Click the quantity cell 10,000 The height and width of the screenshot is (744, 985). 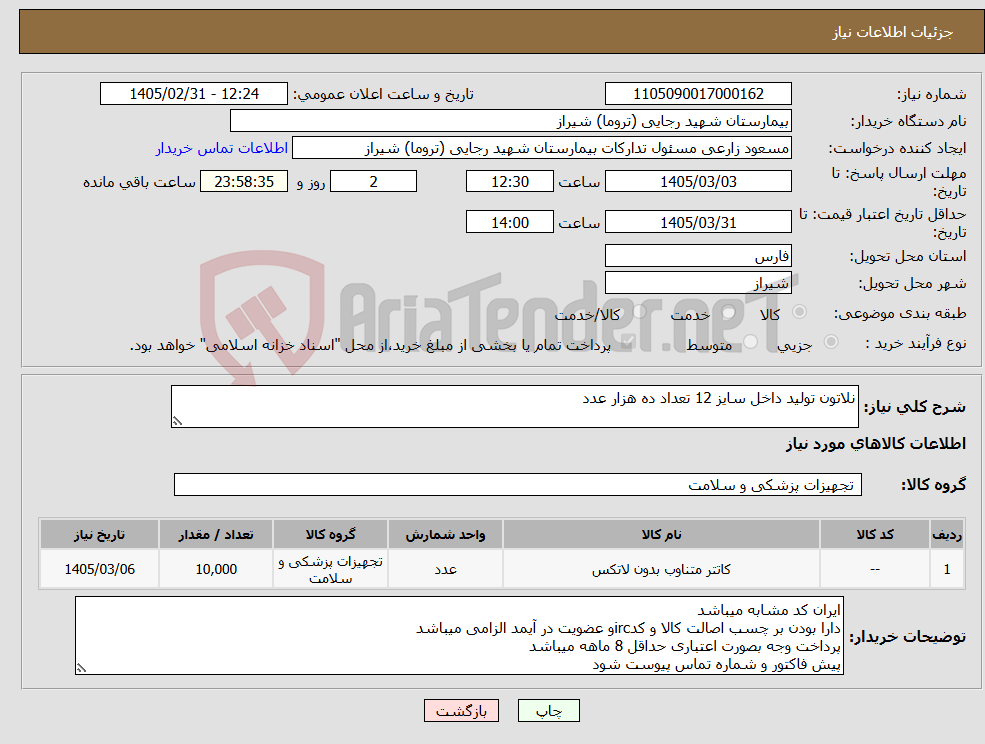tap(215, 569)
